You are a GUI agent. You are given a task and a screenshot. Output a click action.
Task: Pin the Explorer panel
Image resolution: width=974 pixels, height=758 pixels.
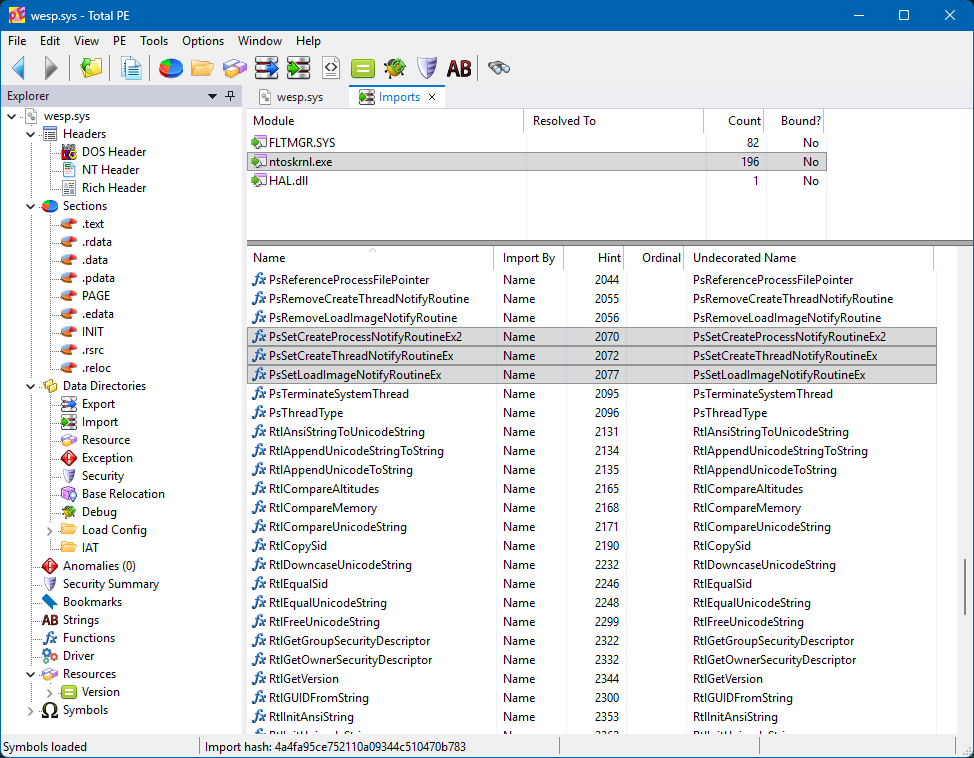pos(230,96)
